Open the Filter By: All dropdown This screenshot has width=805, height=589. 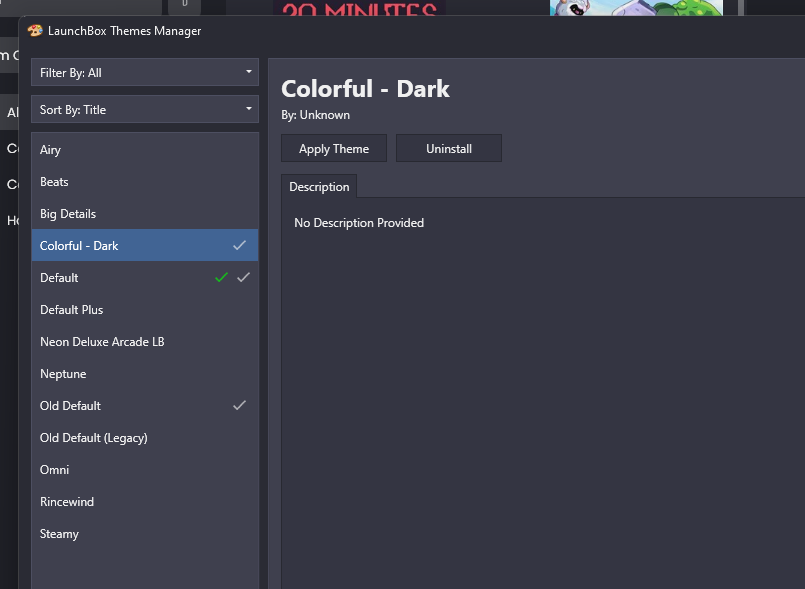tap(145, 72)
